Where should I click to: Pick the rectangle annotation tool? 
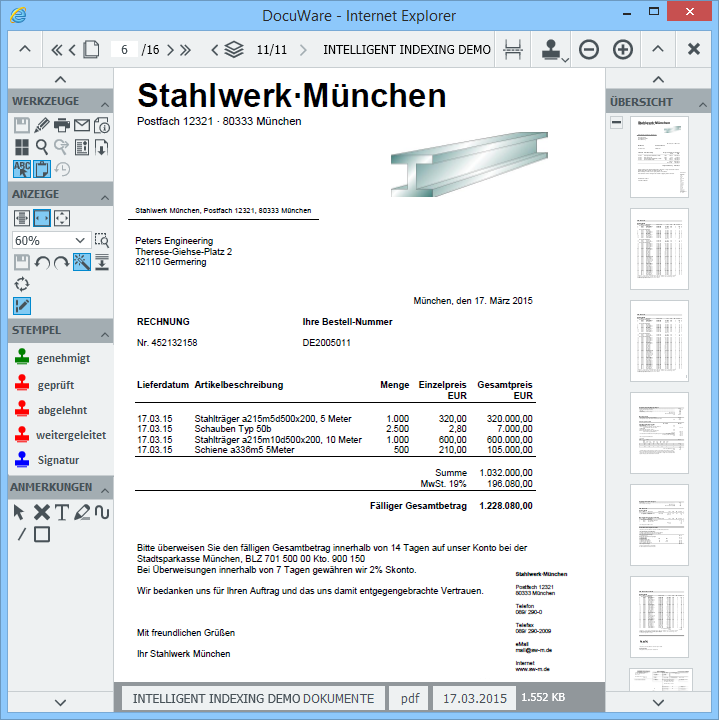click(x=42, y=534)
